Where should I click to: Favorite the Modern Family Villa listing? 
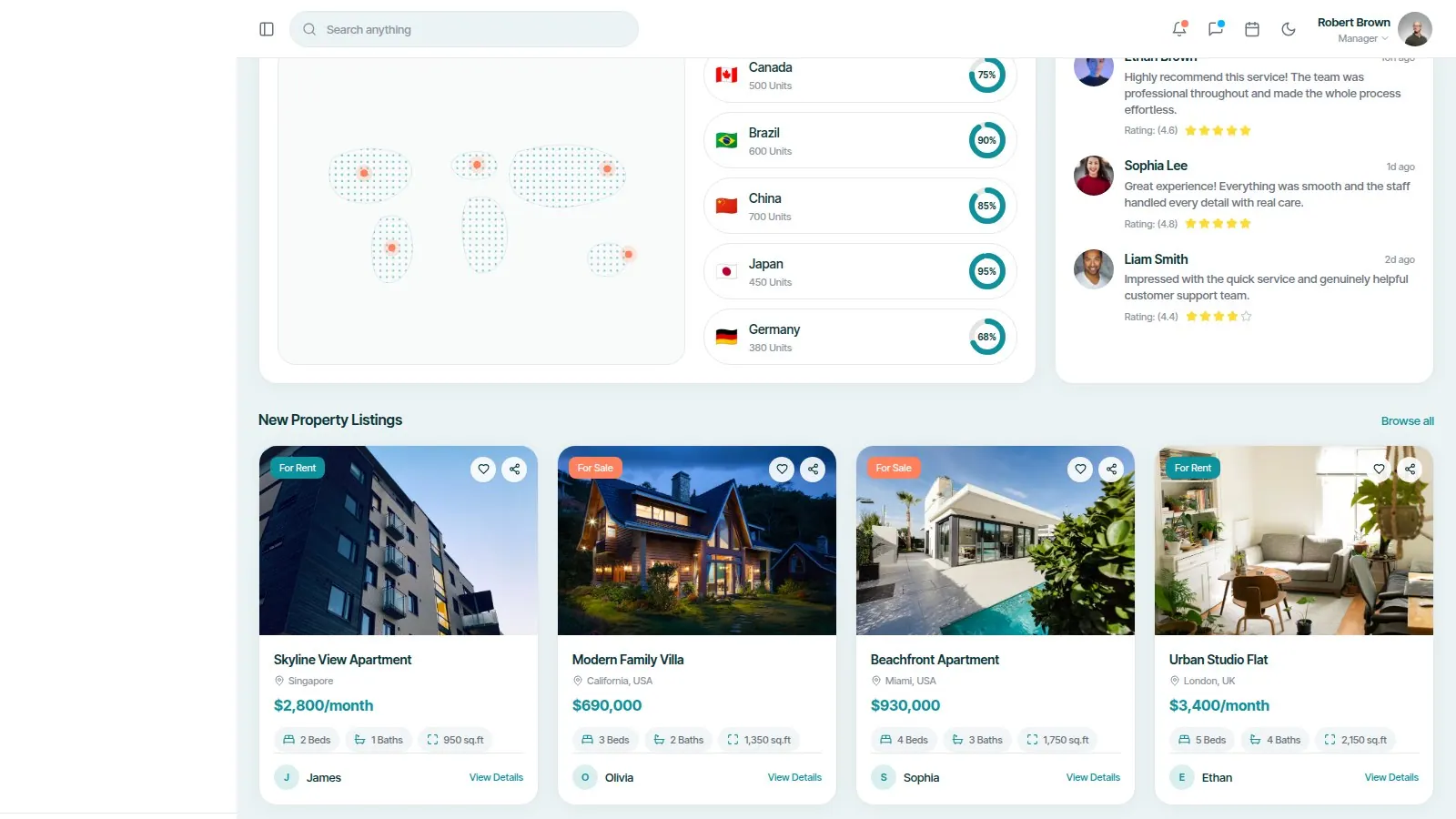click(782, 469)
